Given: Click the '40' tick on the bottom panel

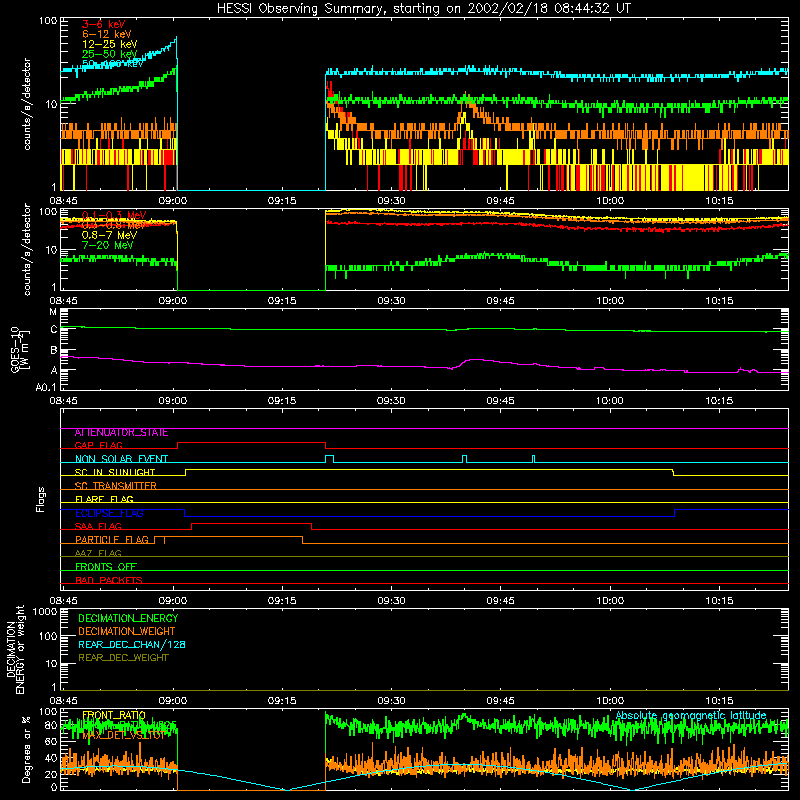Looking at the screenshot, I should pyautogui.click(x=51, y=758).
